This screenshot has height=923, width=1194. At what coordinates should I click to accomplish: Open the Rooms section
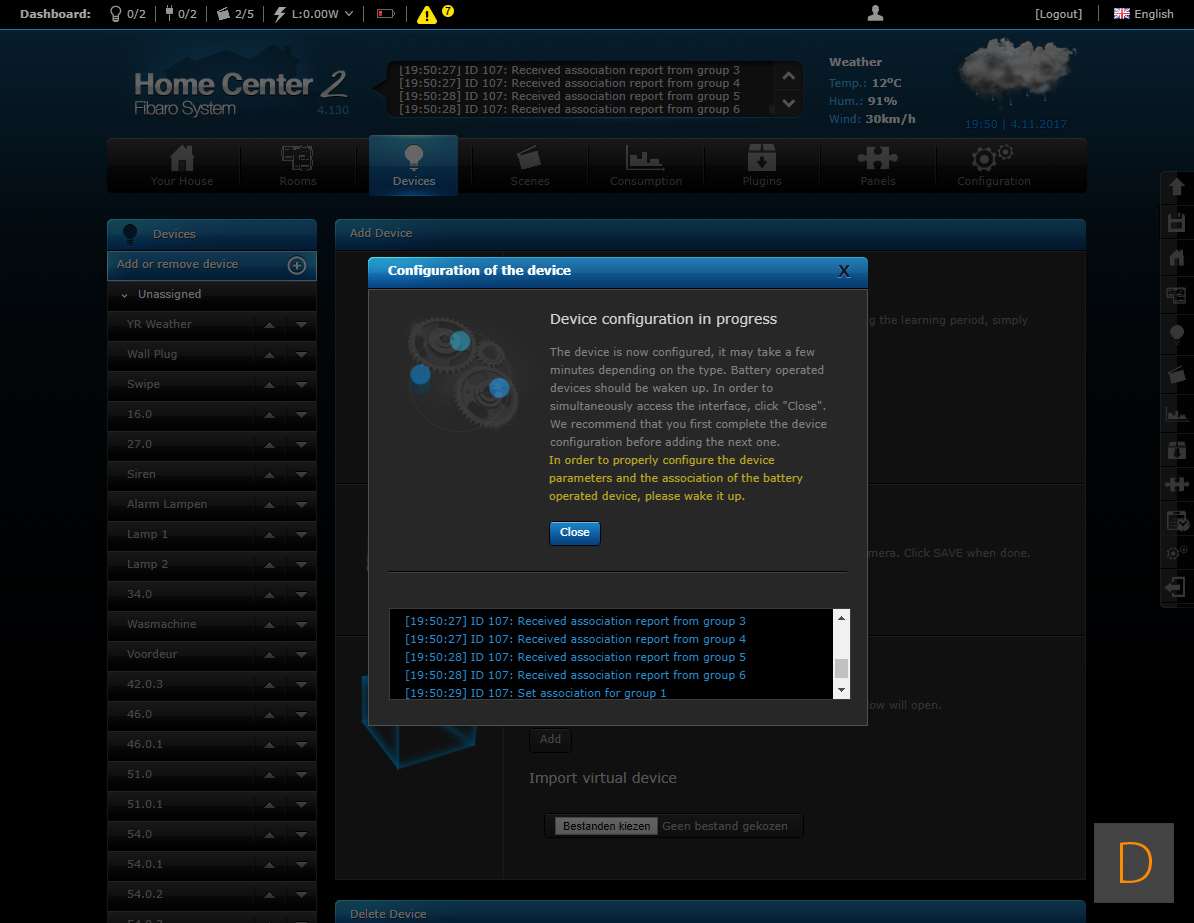point(297,165)
